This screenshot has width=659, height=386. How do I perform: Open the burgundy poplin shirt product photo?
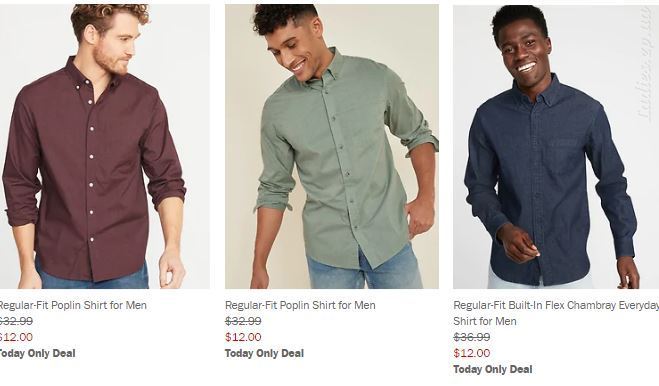pyautogui.click(x=105, y=146)
